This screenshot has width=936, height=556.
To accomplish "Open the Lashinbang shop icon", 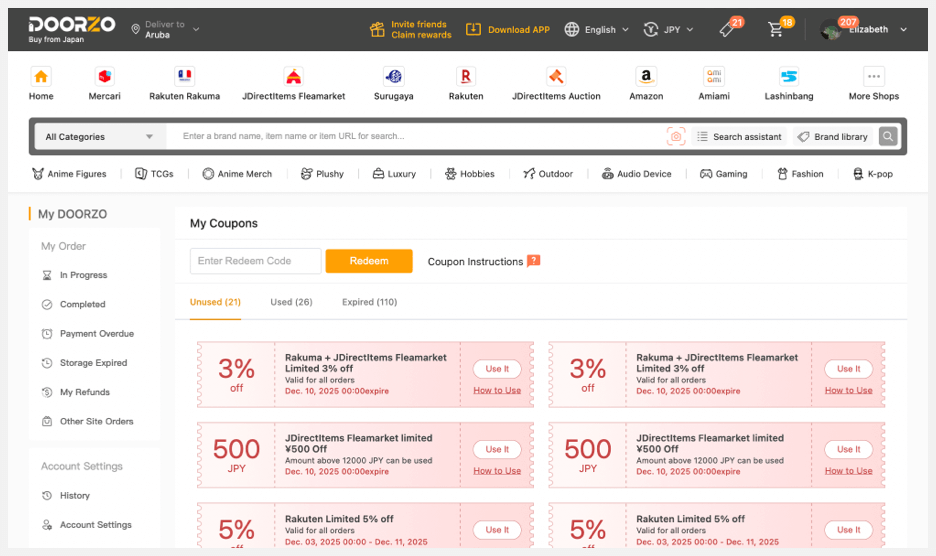I will click(789, 76).
